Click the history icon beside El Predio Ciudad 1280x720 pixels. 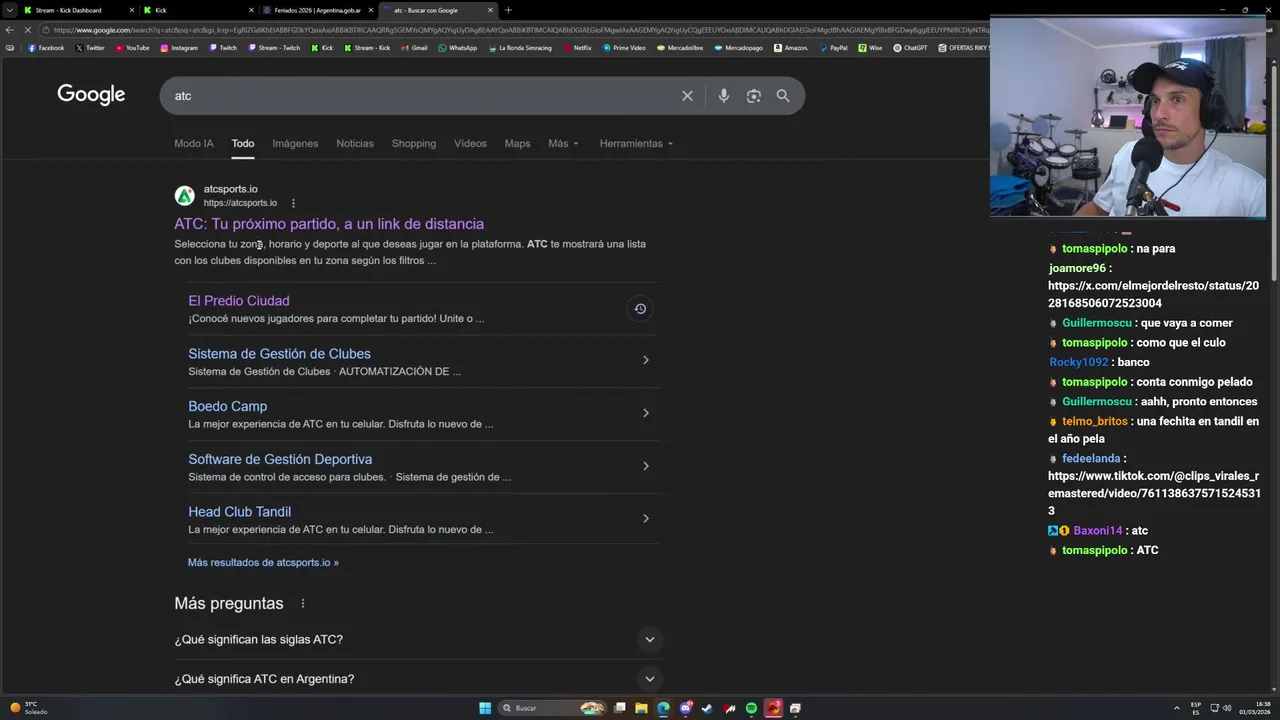640,308
